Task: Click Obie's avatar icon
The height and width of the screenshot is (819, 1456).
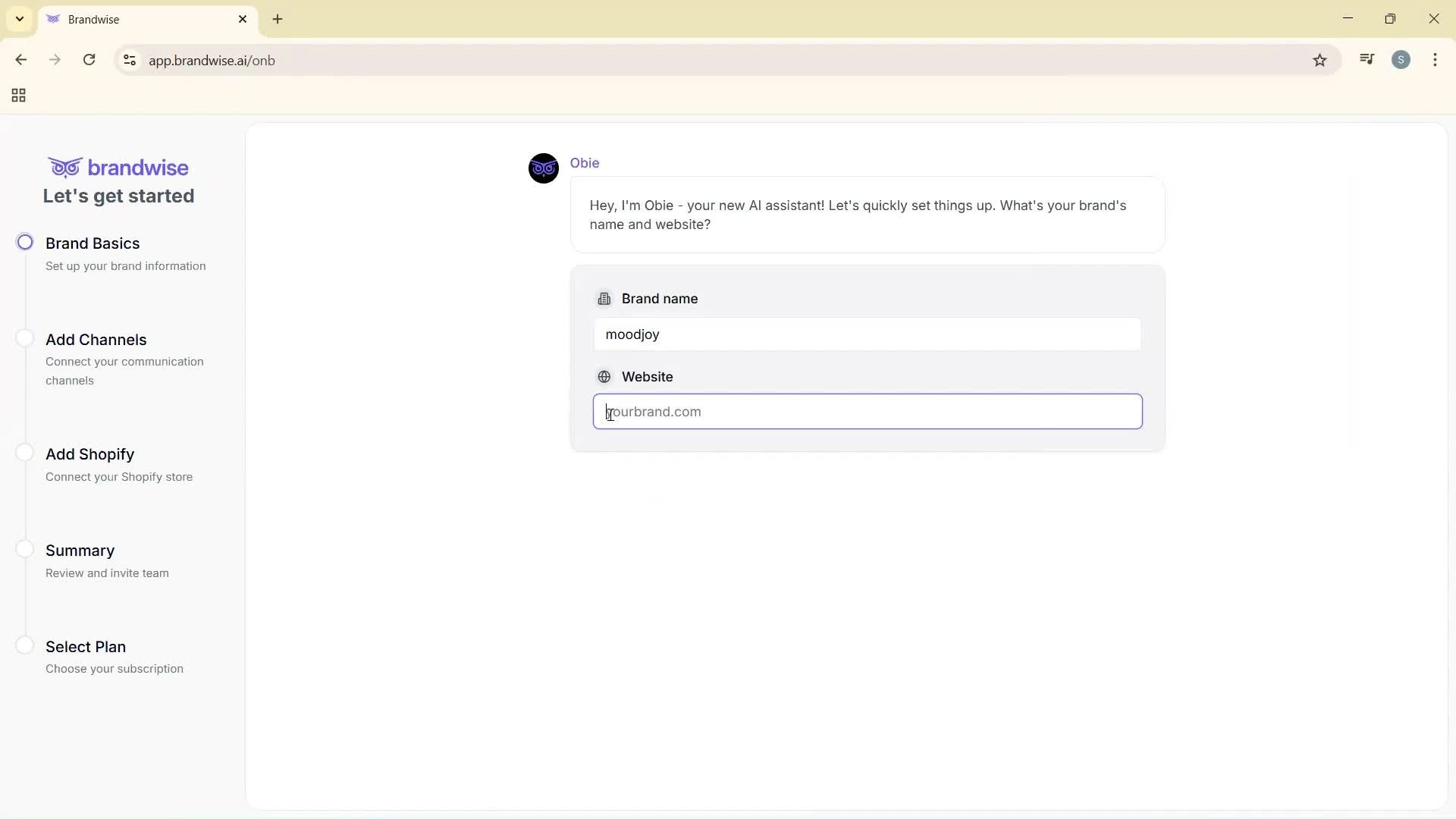Action: pos(543,168)
